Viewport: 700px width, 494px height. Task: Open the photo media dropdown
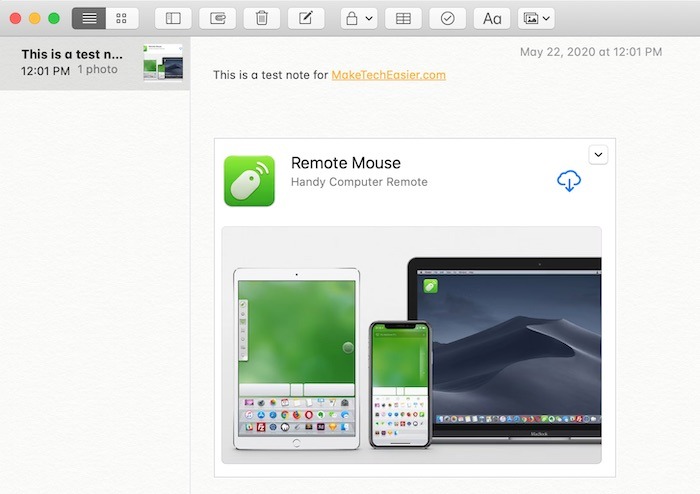click(536, 18)
